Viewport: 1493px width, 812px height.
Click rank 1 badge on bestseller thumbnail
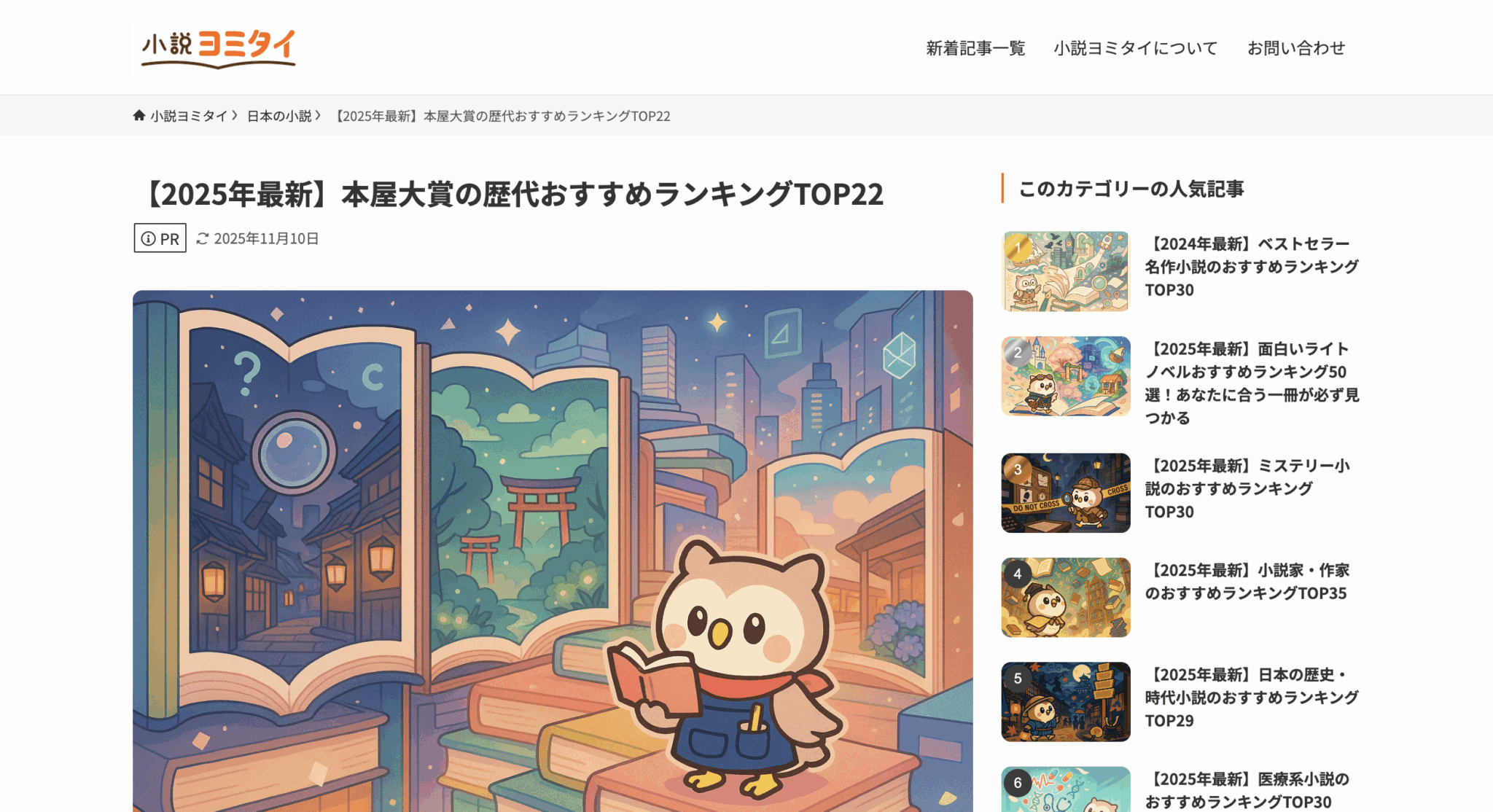pyautogui.click(x=1018, y=248)
